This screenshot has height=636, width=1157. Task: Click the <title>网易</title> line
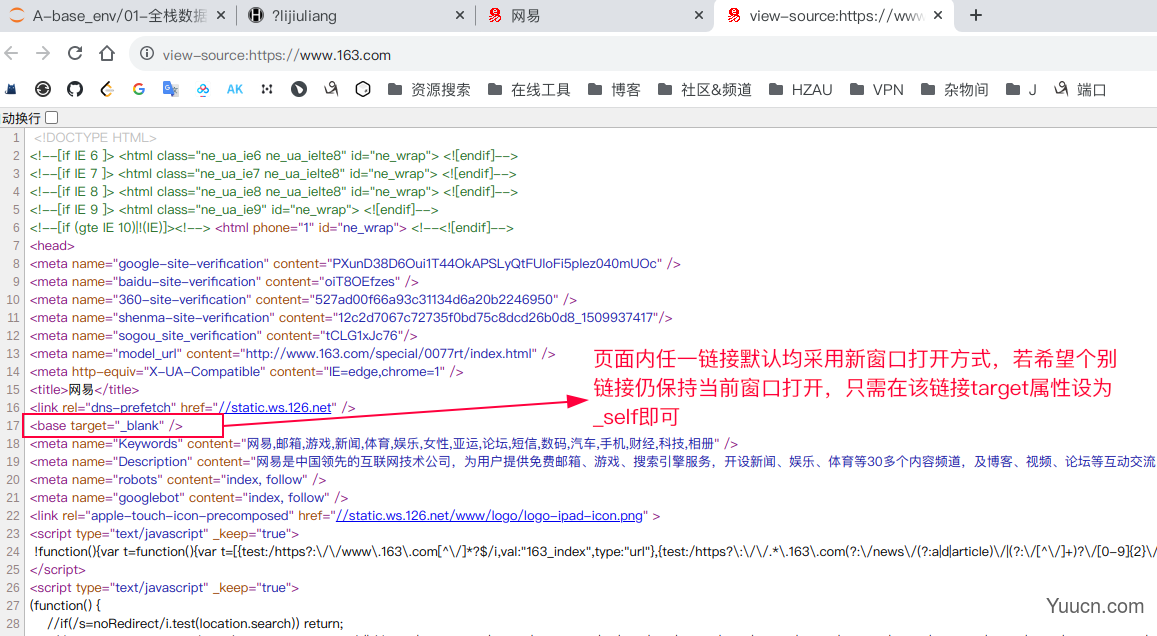click(84, 389)
